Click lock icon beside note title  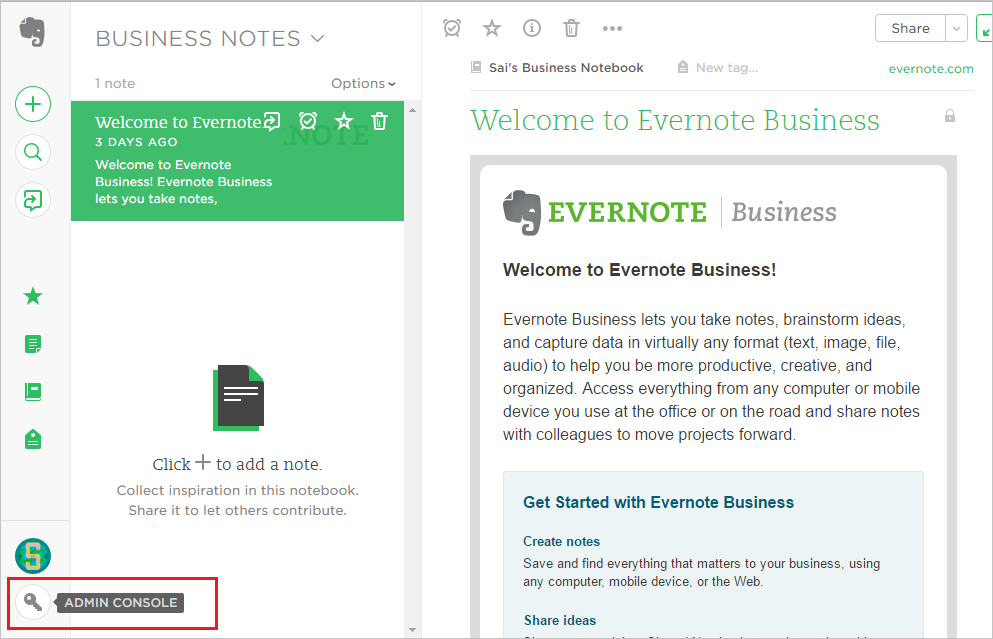tap(950, 116)
